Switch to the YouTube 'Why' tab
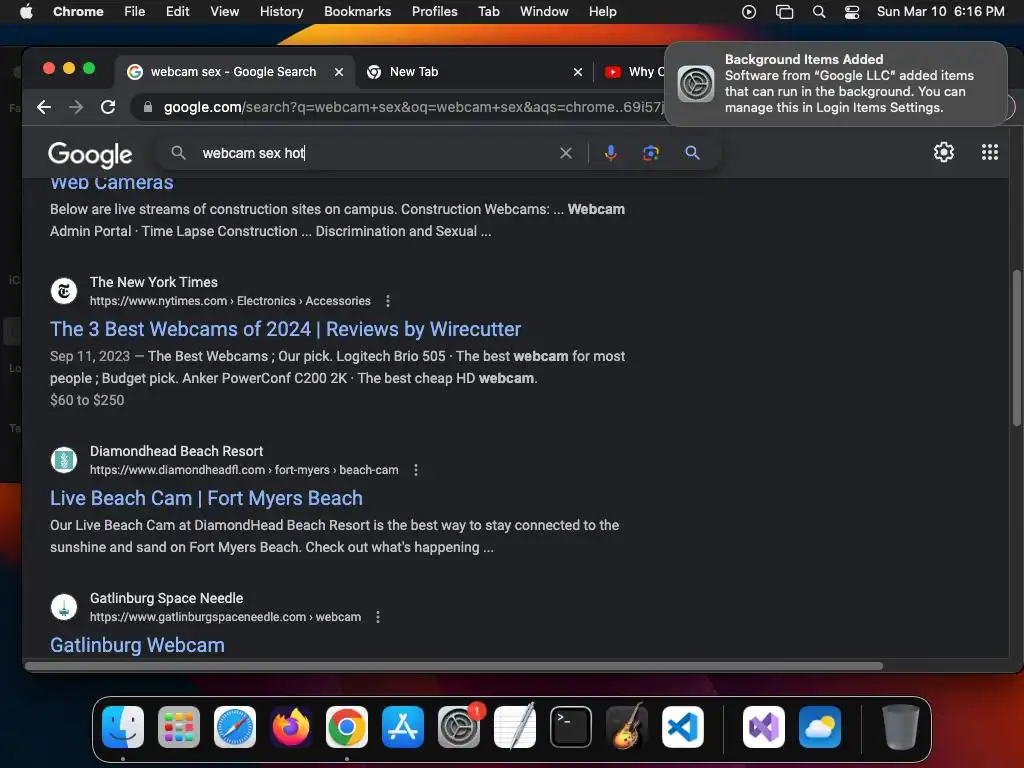The image size is (1024, 768). coord(633,72)
